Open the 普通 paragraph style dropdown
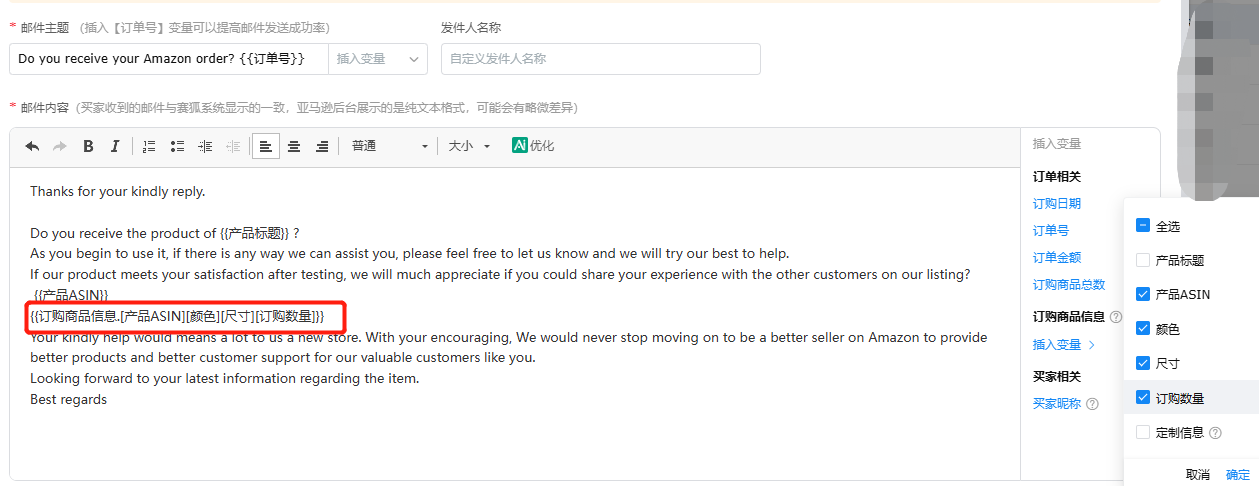 point(389,146)
